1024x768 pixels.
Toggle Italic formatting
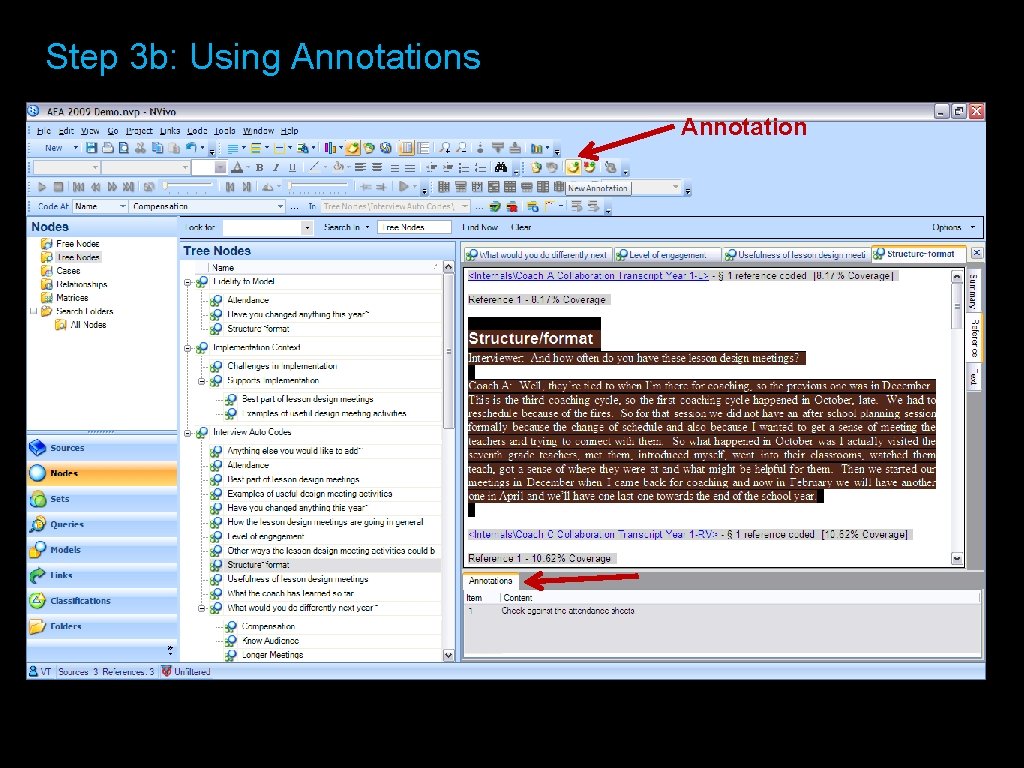tap(276, 168)
